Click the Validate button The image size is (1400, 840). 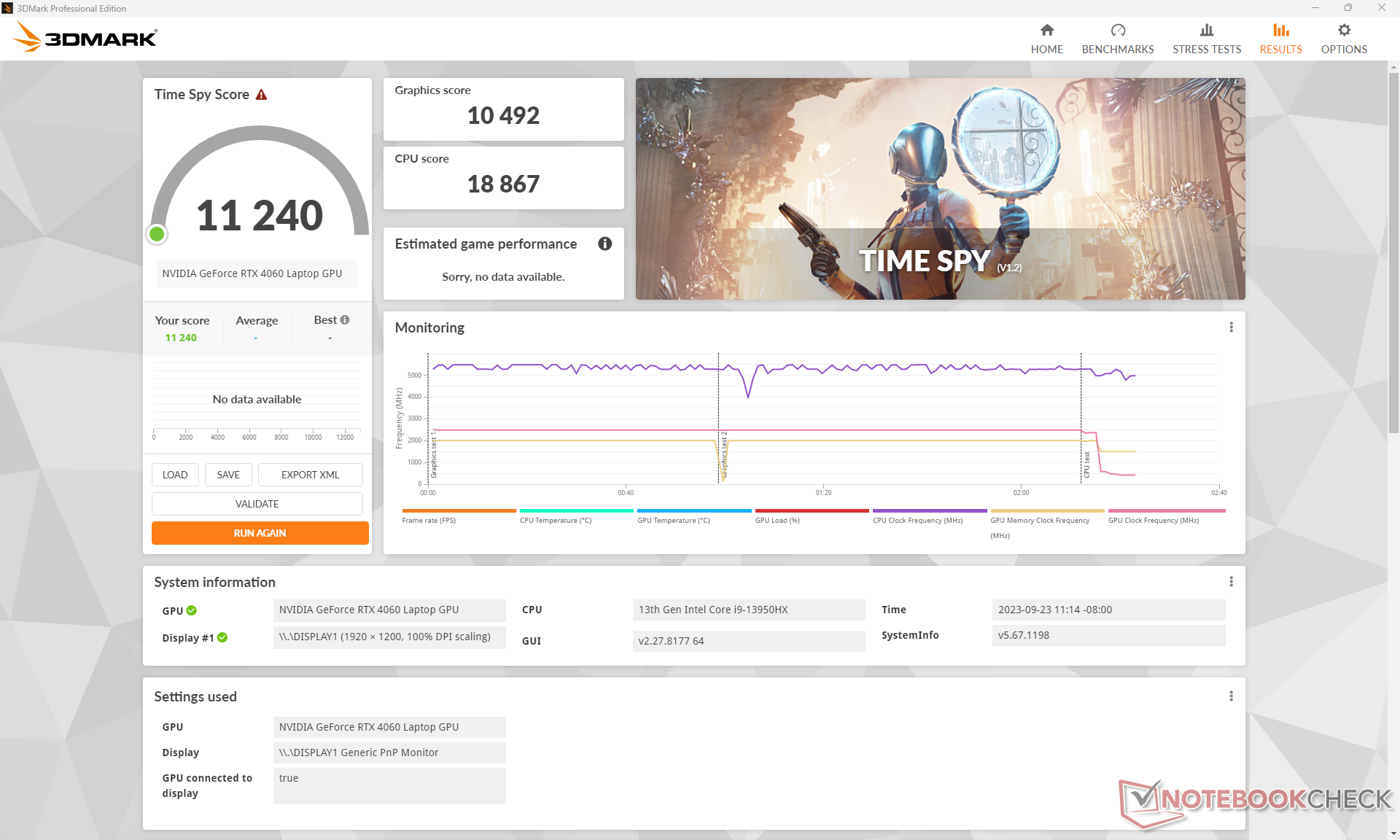click(x=257, y=504)
